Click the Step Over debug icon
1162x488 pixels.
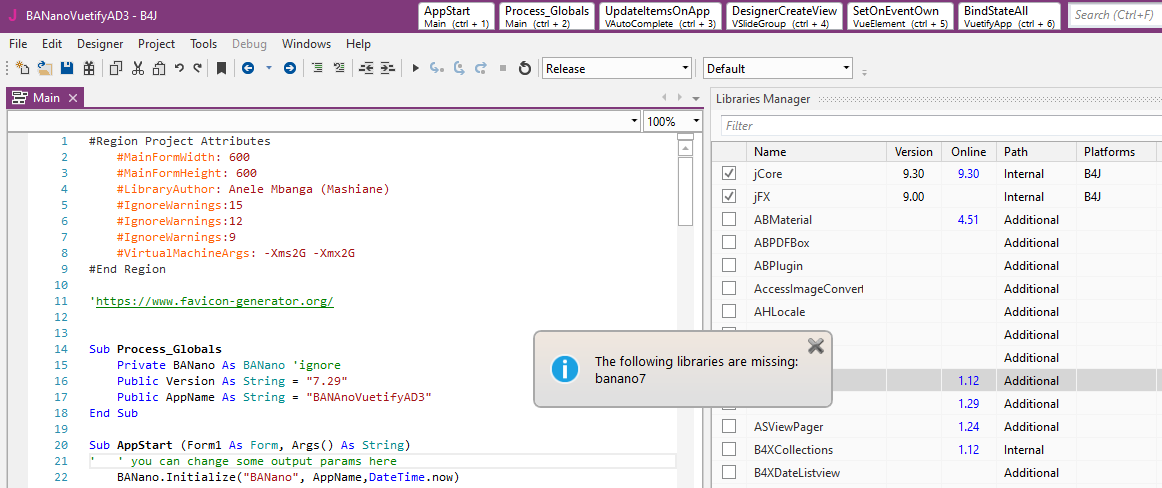[459, 68]
